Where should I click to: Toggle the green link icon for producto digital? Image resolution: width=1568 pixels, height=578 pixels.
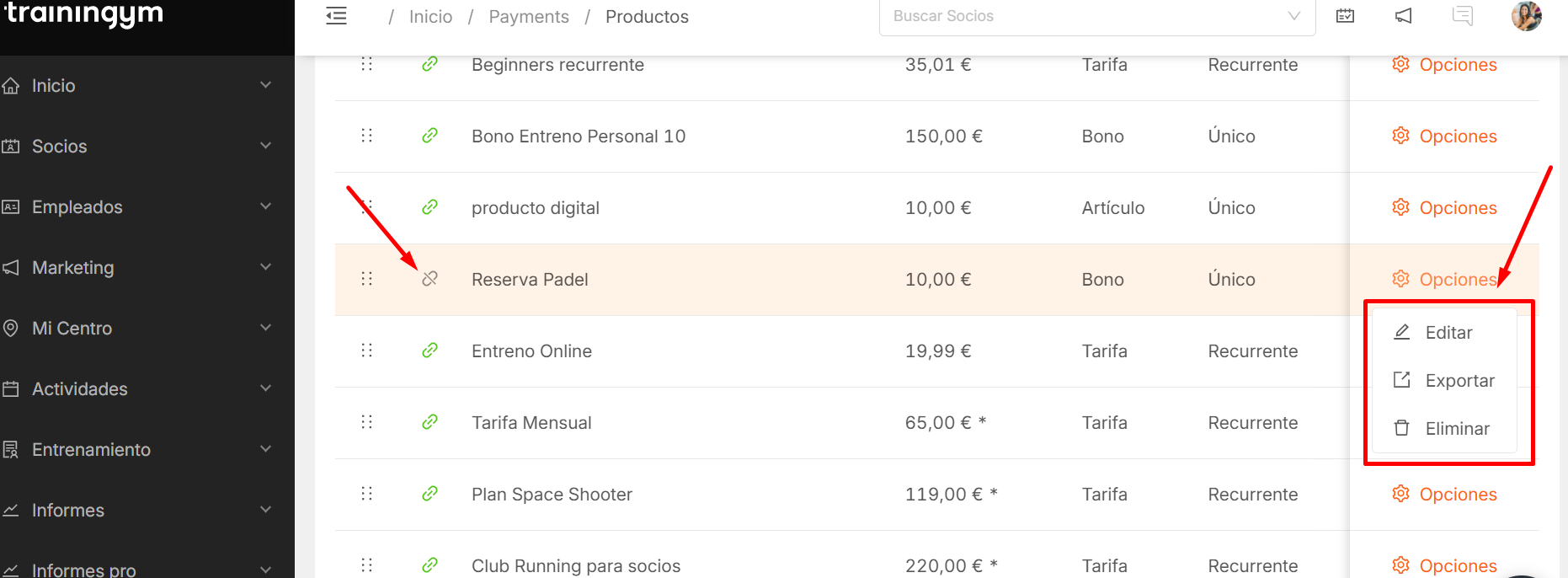click(429, 207)
